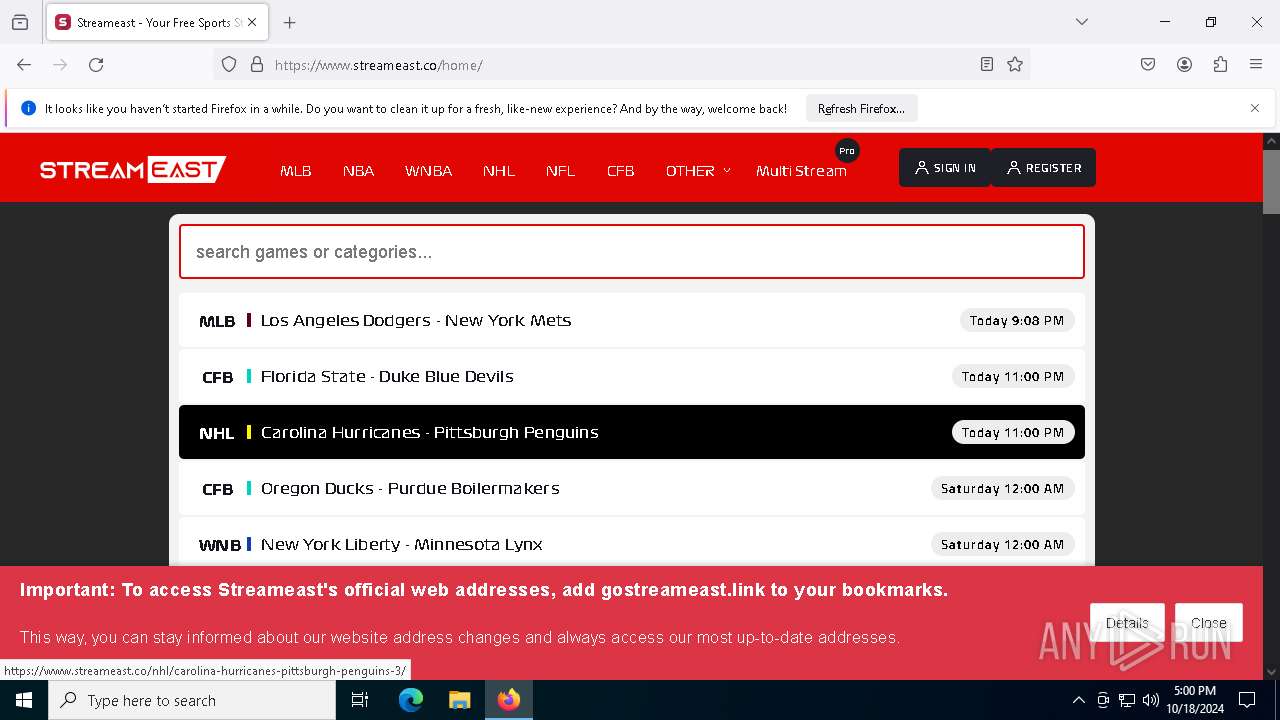Image resolution: width=1280 pixels, height=720 pixels.
Task: Click Details button in red banner
Action: [1127, 623]
